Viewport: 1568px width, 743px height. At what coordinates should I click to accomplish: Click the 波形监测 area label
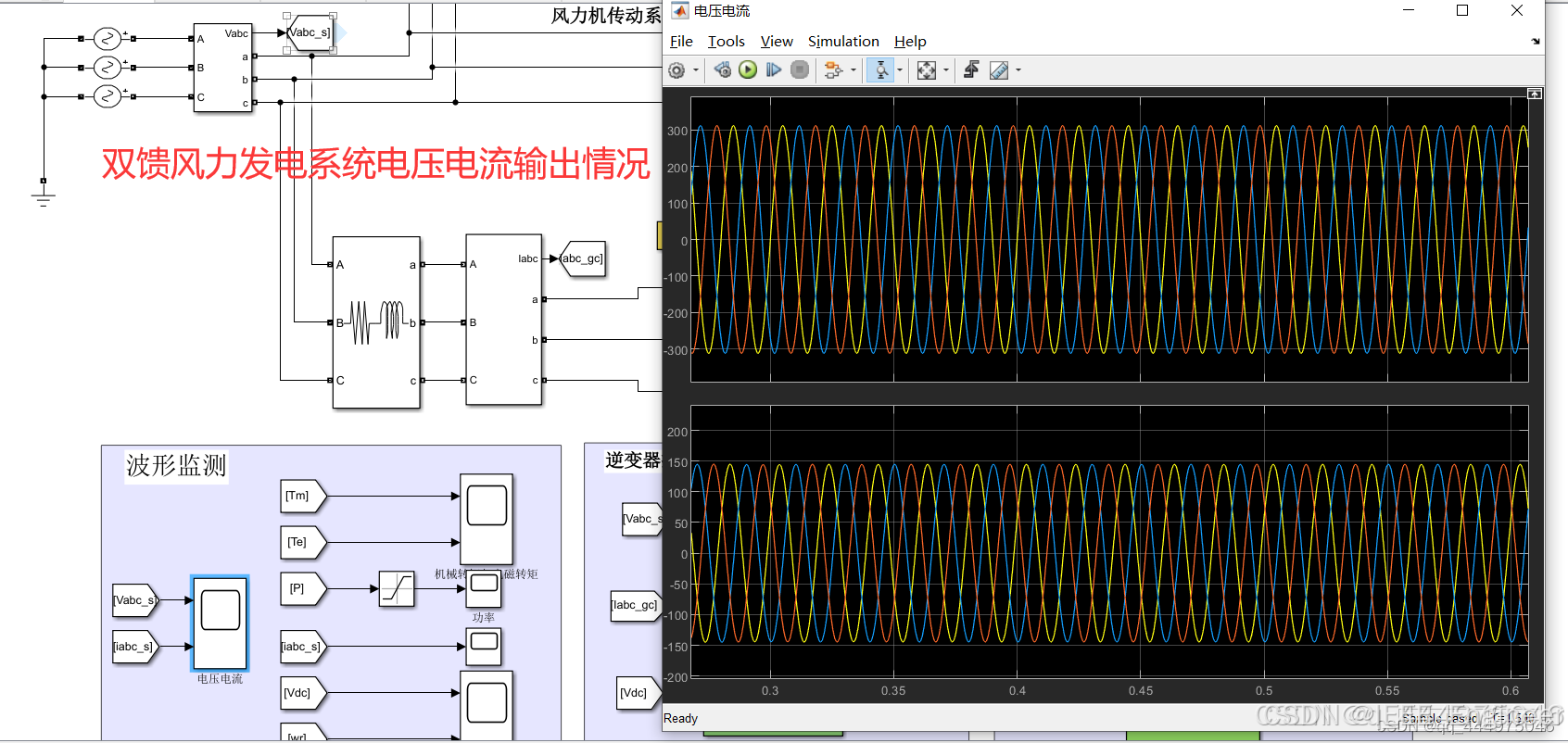click(176, 466)
